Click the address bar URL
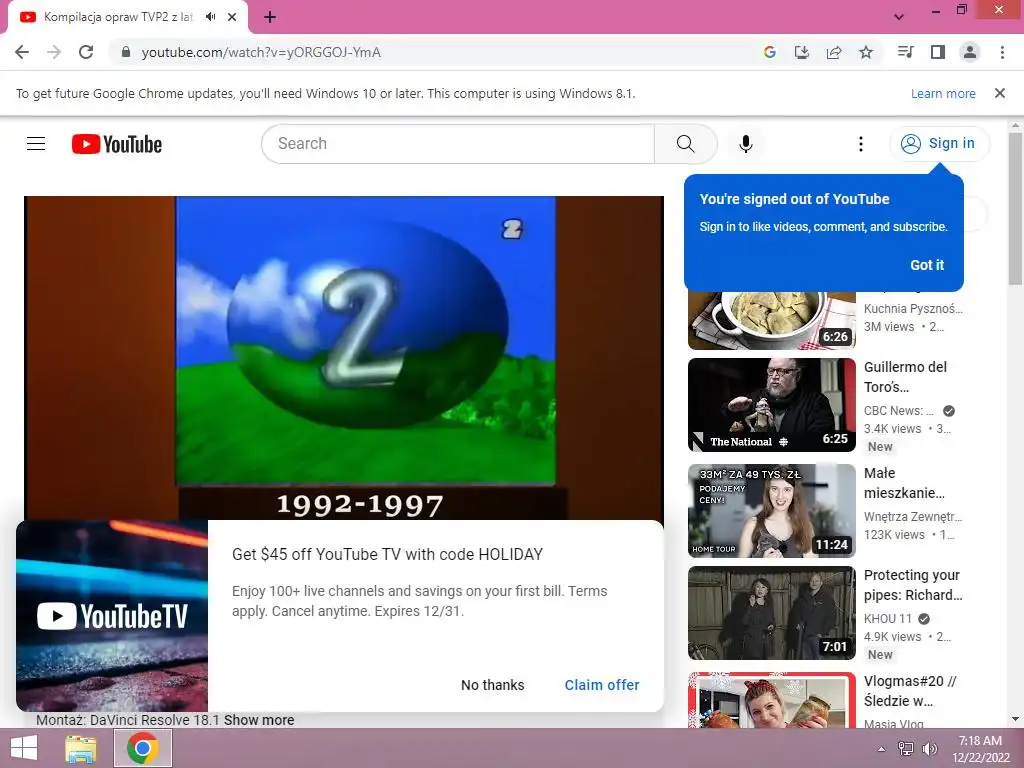This screenshot has height=768, width=1024. 261,52
